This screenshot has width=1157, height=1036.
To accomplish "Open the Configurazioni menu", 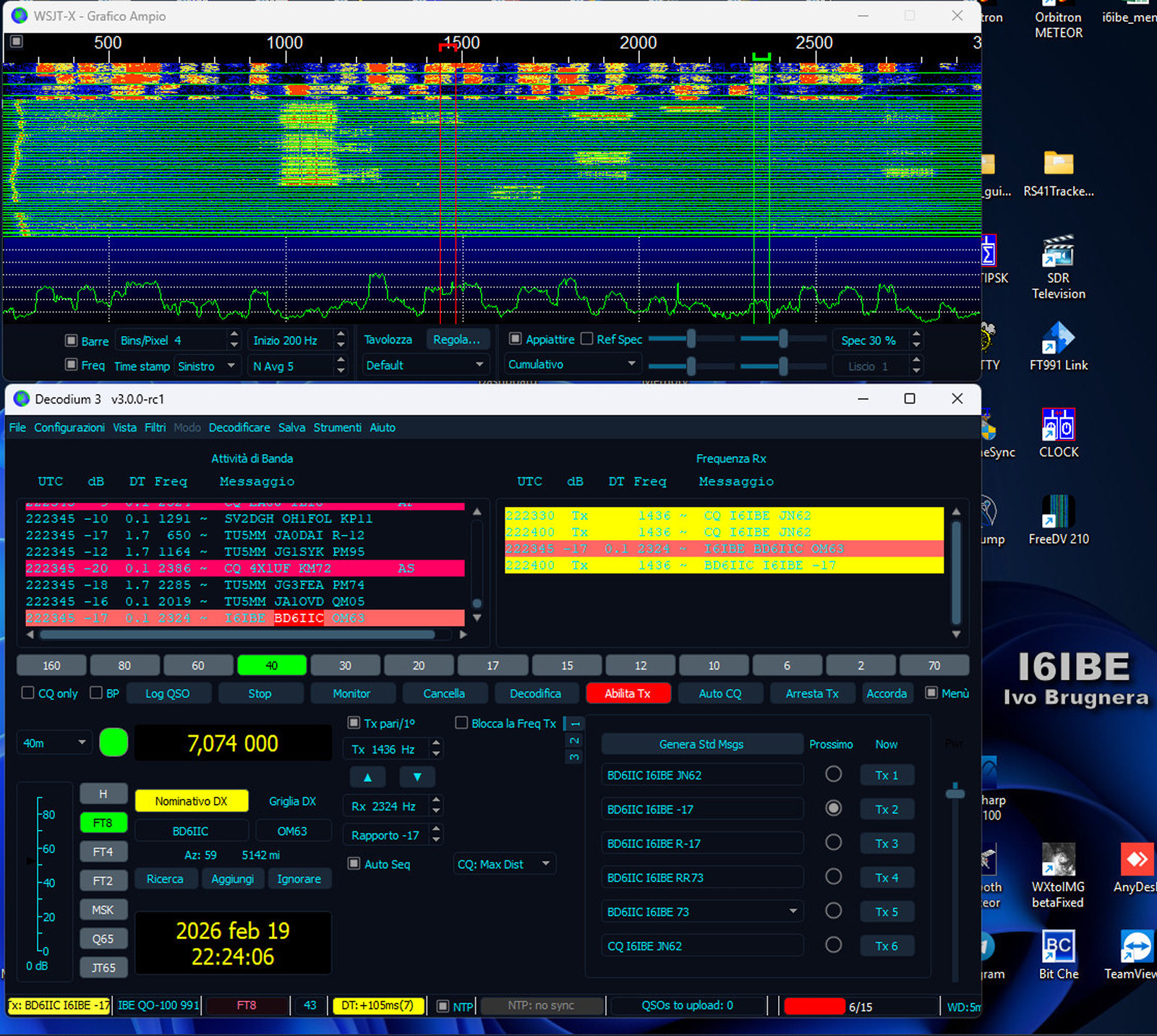I will pos(69,427).
